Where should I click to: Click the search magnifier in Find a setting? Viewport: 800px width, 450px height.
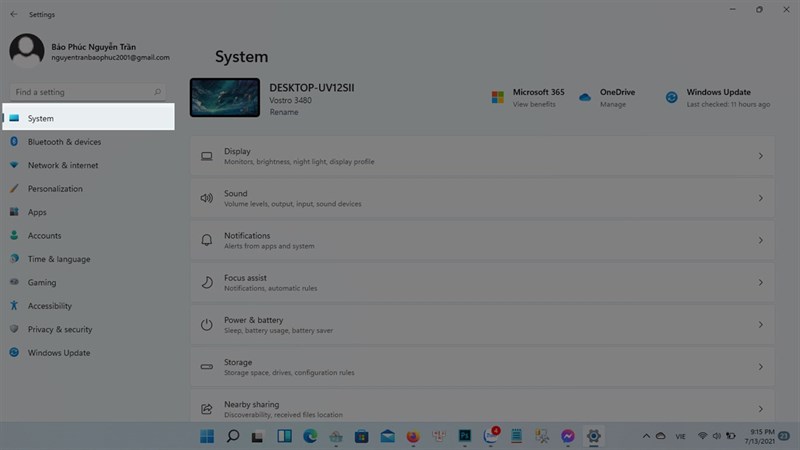click(158, 92)
